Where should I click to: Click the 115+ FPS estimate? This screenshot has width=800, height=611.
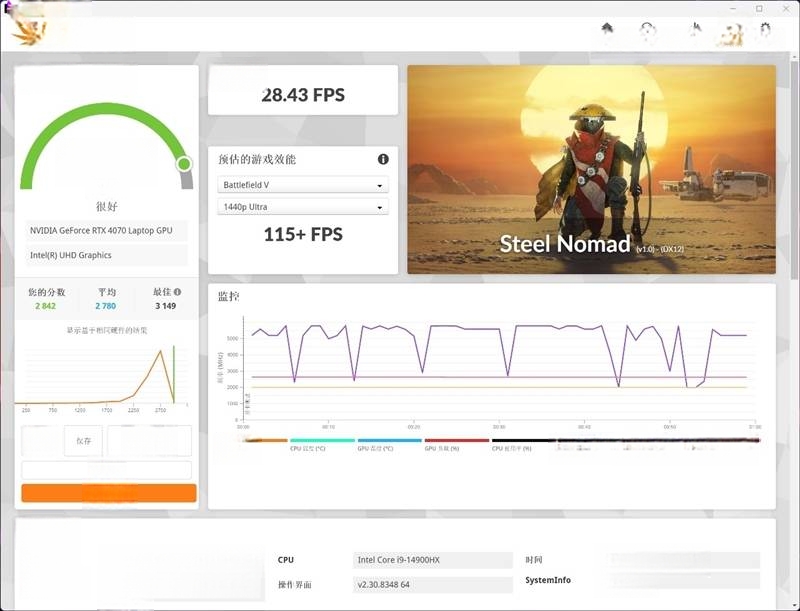[x=303, y=235]
